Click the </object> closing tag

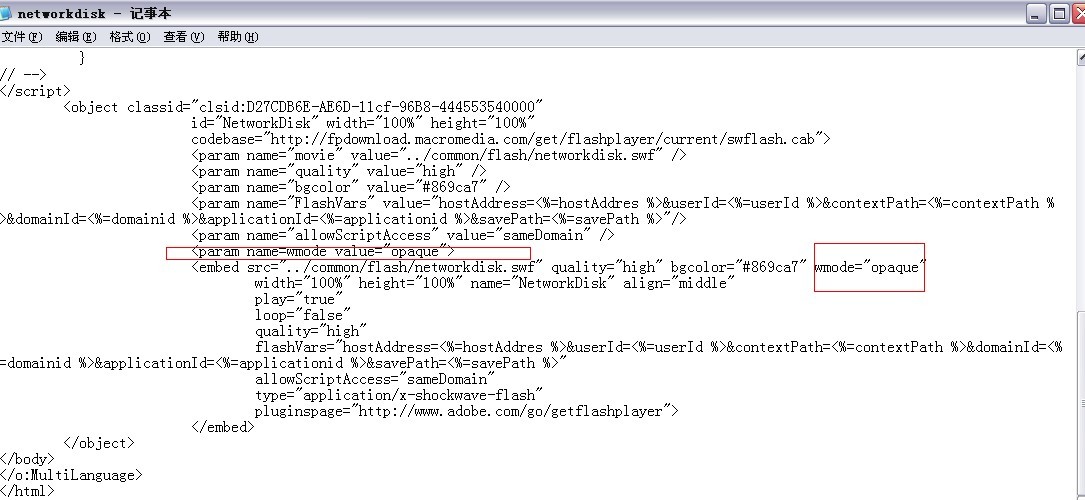click(99, 443)
